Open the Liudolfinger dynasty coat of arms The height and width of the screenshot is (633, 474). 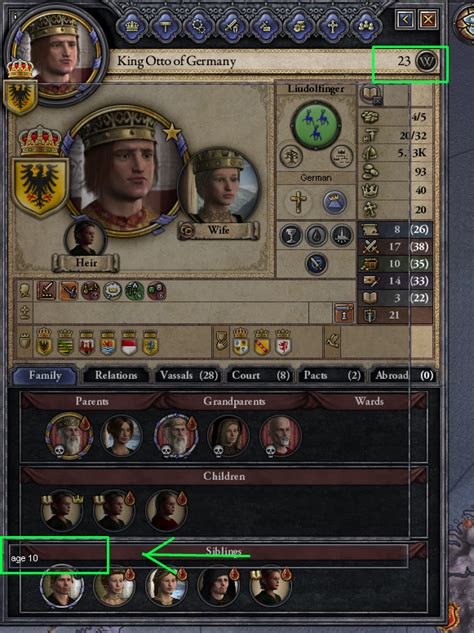[x=316, y=124]
